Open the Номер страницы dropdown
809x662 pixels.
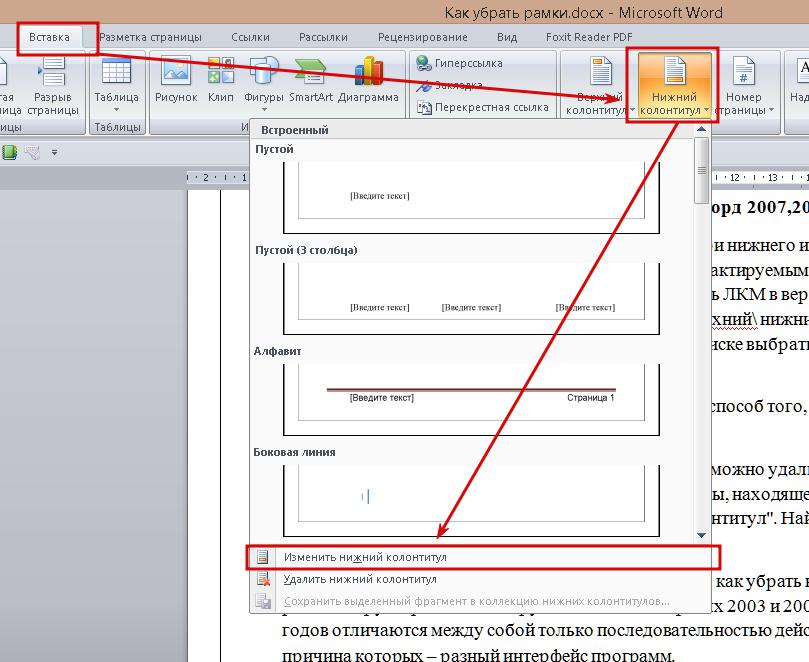pyautogui.click(x=743, y=86)
